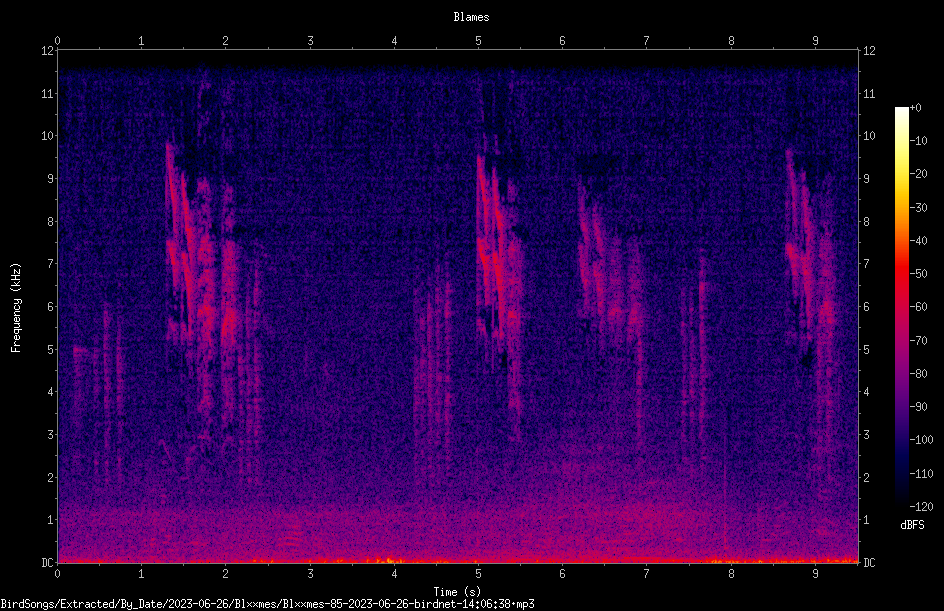Click the "5" second label on the bottom time axis
The image size is (944, 611).
[479, 574]
